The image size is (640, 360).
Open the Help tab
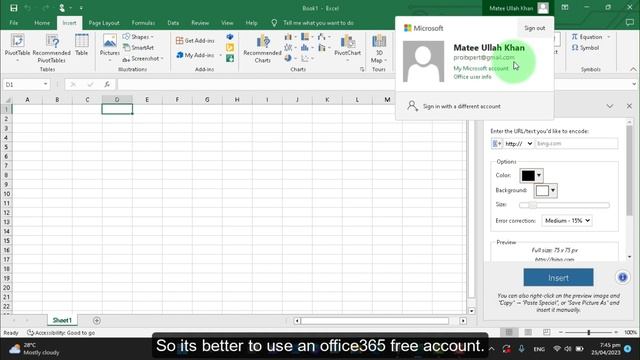tap(251, 23)
